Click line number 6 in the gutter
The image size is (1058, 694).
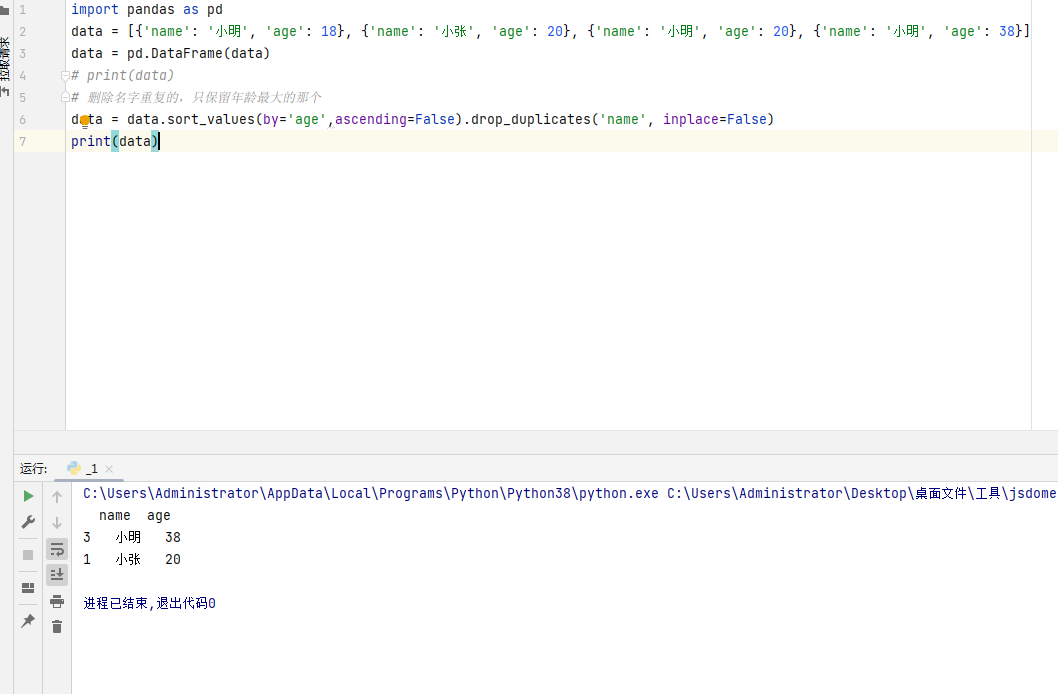pos(22,119)
